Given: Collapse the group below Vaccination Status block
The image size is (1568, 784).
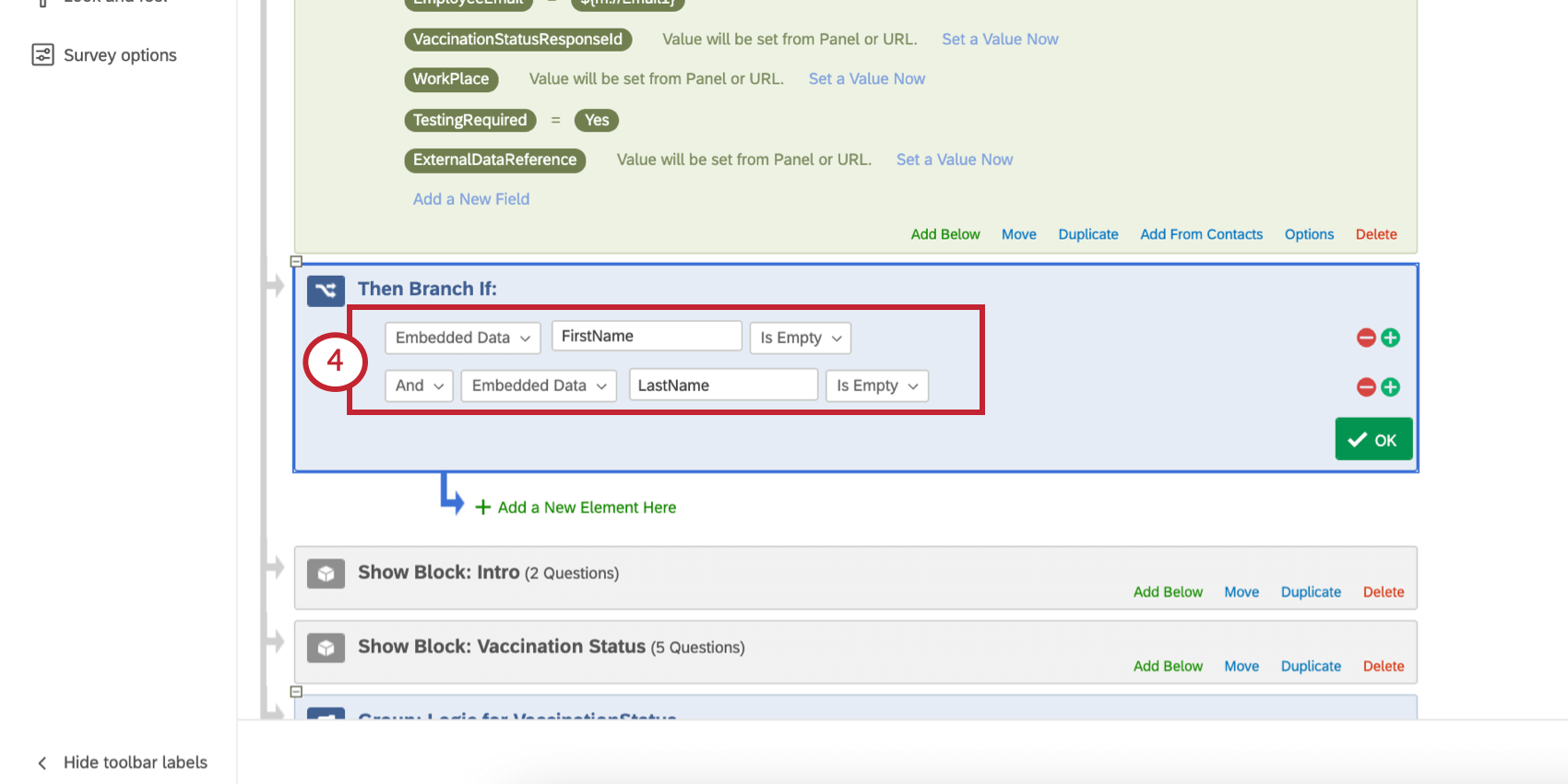Looking at the screenshot, I should (x=296, y=692).
